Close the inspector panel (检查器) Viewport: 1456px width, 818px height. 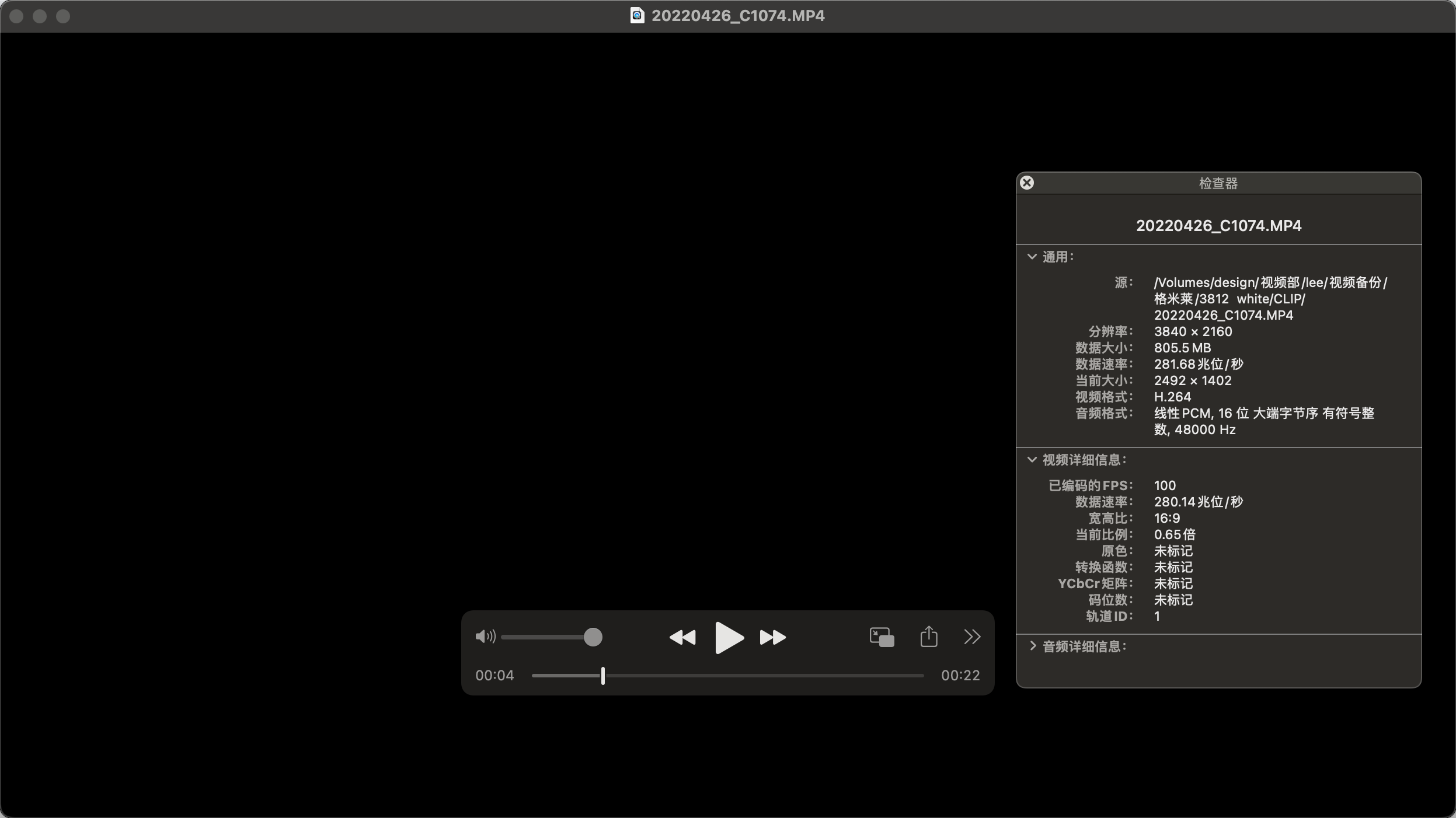1027,183
